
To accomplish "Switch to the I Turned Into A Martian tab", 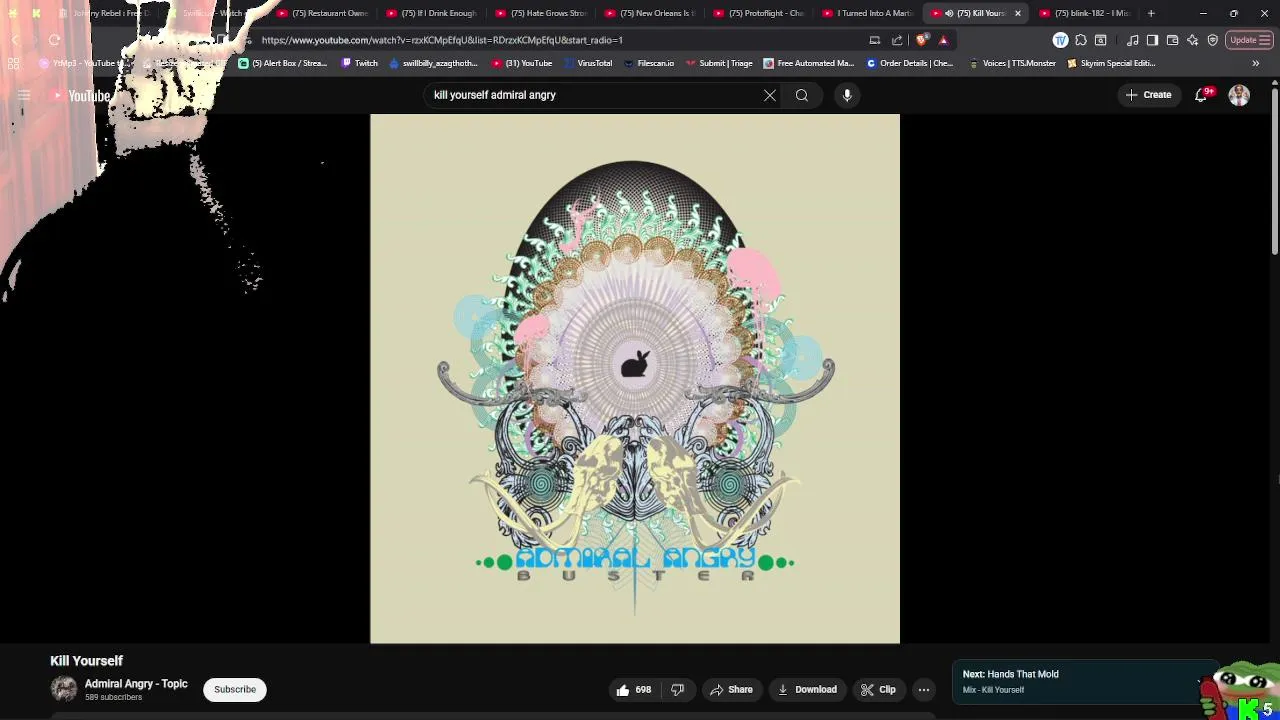I will (x=869, y=13).
